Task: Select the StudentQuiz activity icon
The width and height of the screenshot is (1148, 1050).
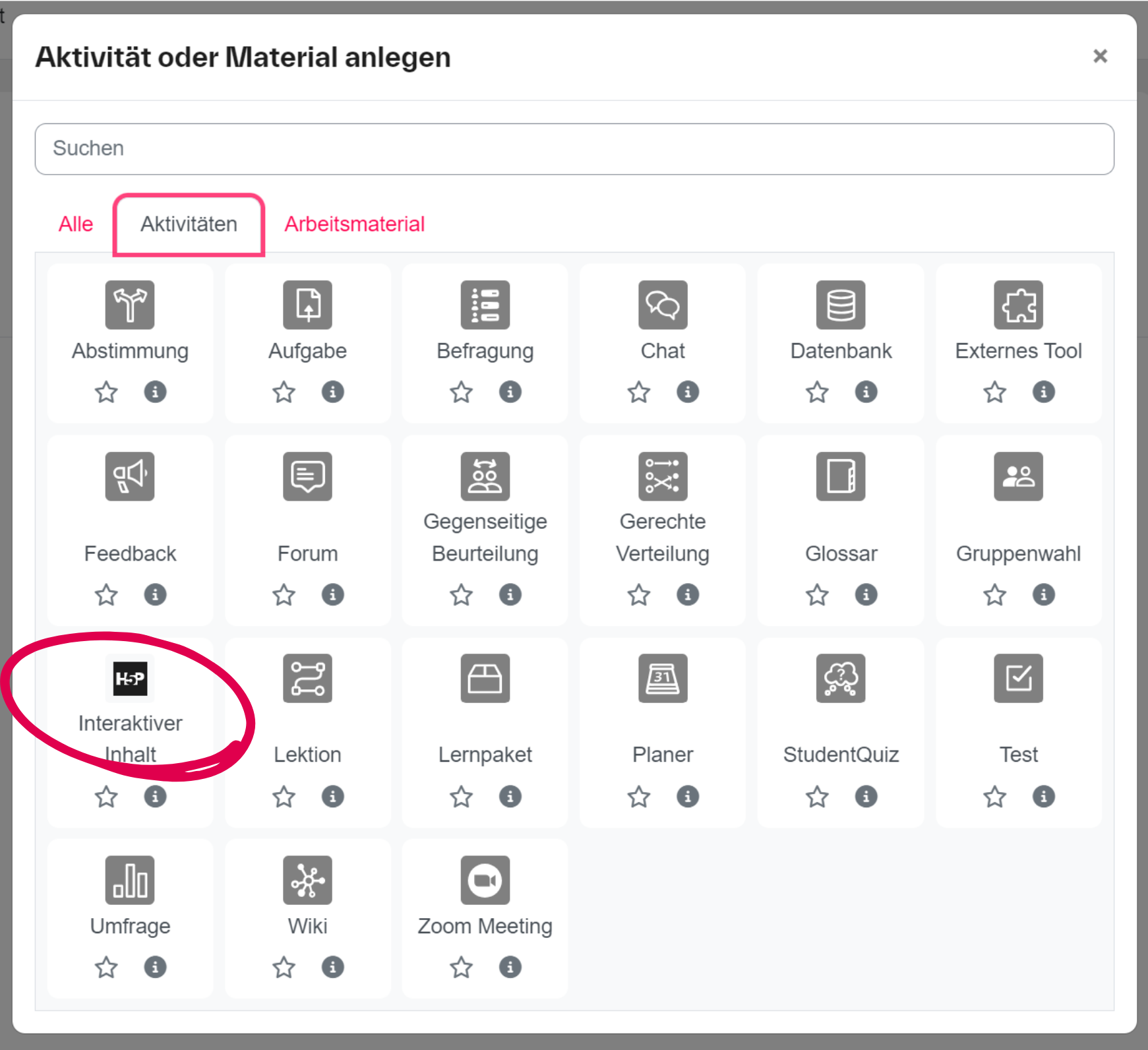Action: 840,678
